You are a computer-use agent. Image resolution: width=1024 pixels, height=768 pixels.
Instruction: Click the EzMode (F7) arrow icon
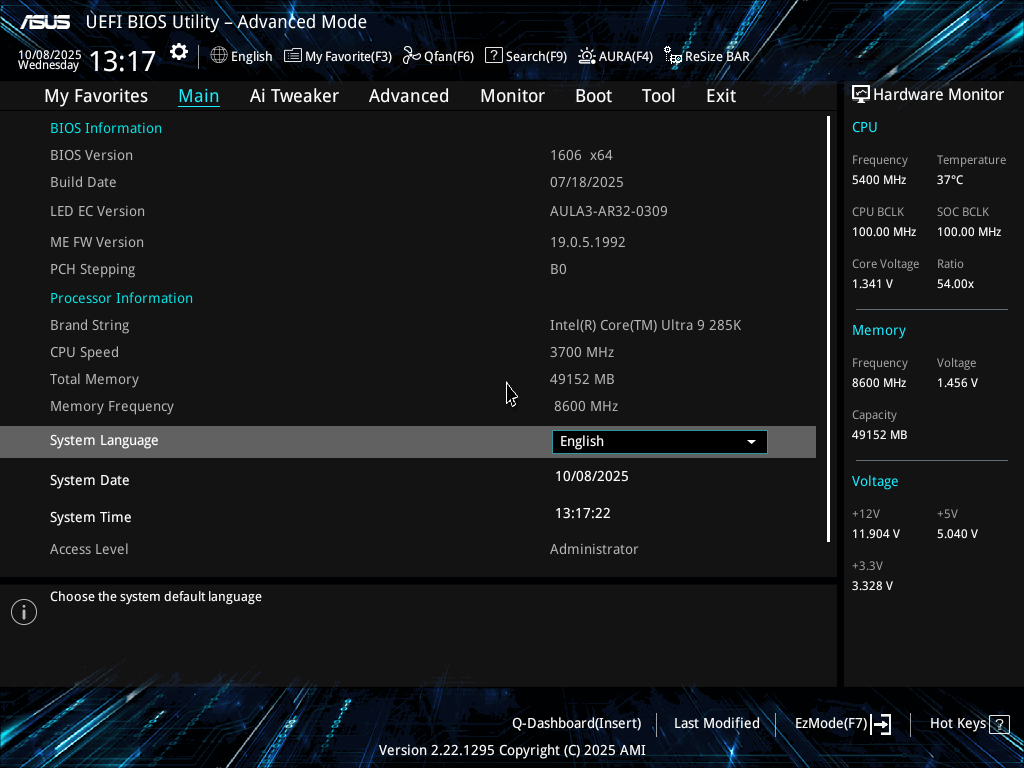click(x=881, y=724)
